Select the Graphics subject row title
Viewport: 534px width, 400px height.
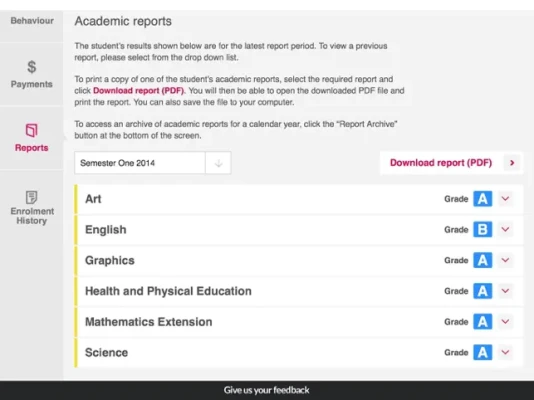(110, 260)
